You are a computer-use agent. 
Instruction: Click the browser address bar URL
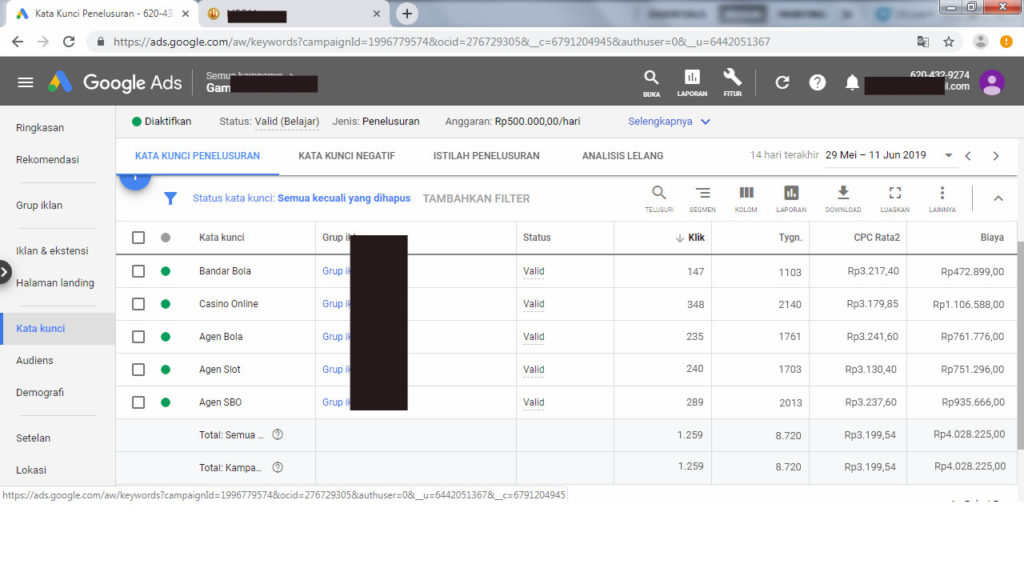click(x=441, y=42)
